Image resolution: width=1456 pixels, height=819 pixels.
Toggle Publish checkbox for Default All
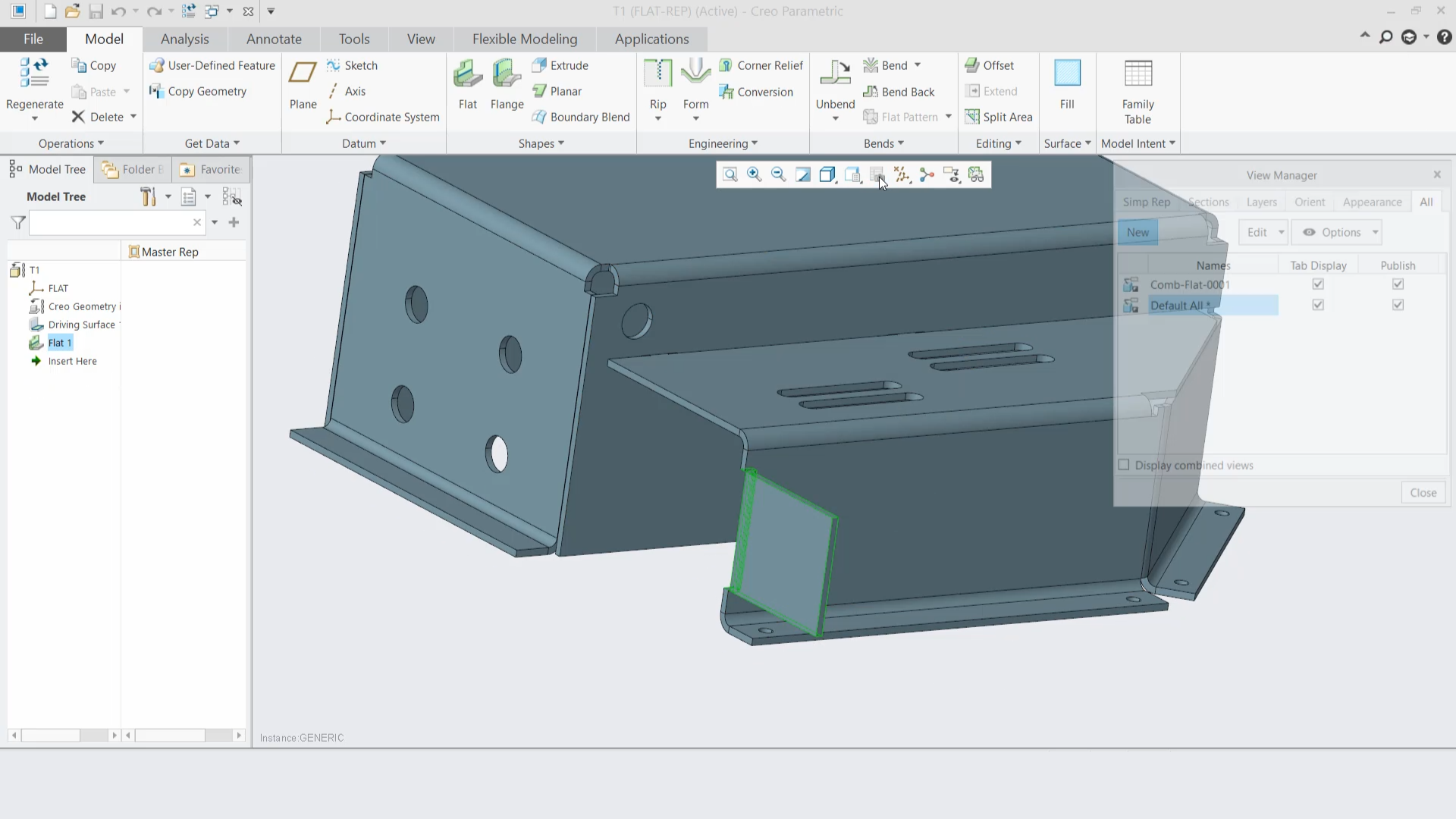1398,305
